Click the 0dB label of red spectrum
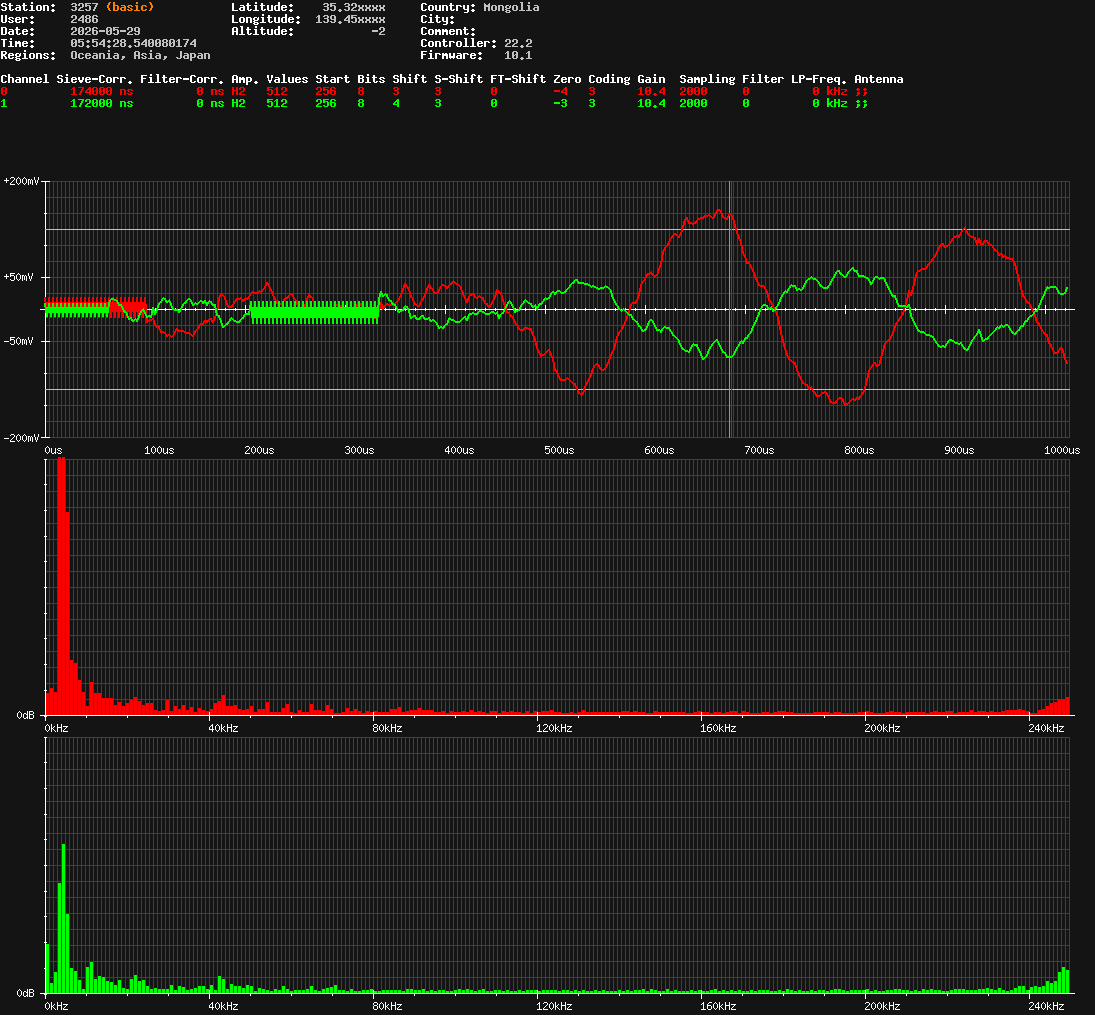1095x1015 pixels. click(x=25, y=715)
